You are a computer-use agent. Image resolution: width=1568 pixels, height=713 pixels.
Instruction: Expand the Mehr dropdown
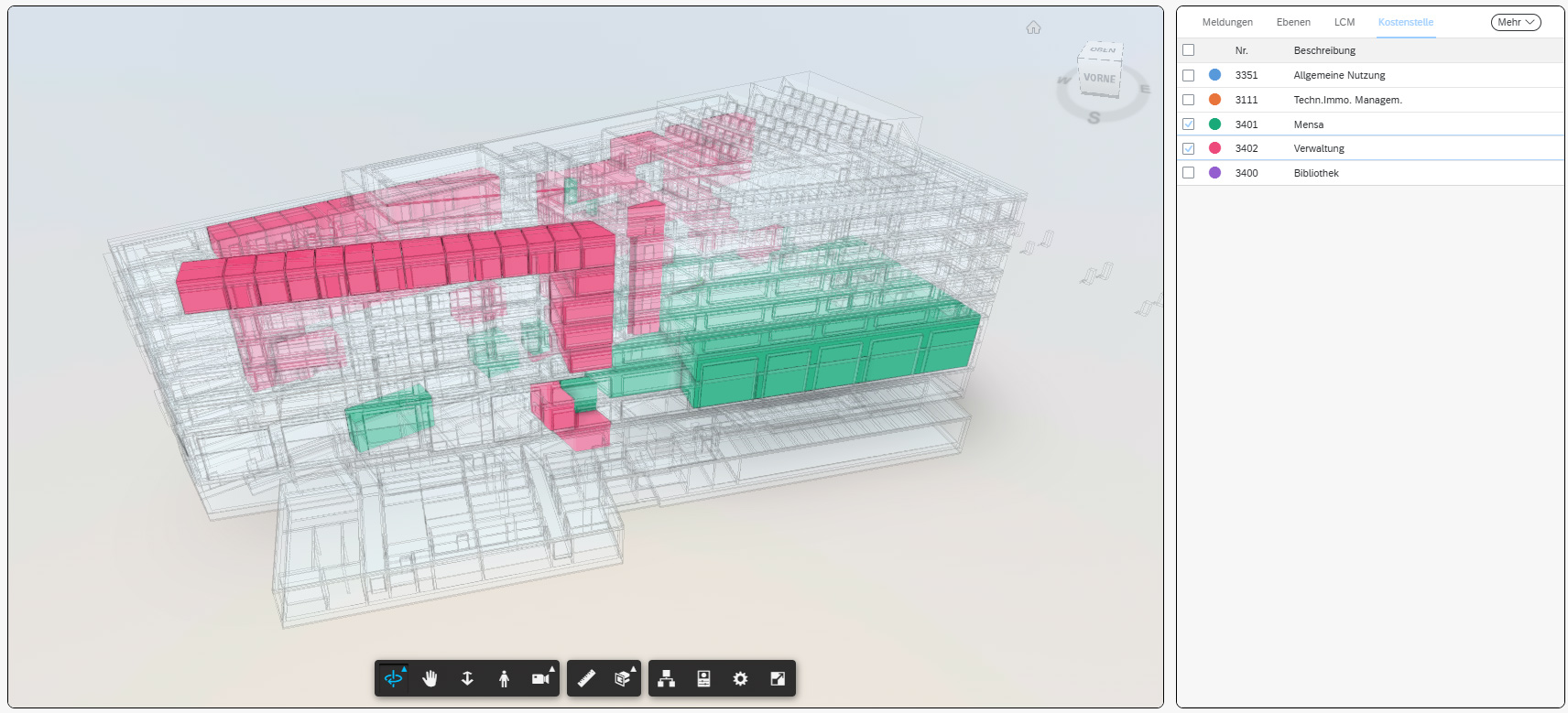1515,22
